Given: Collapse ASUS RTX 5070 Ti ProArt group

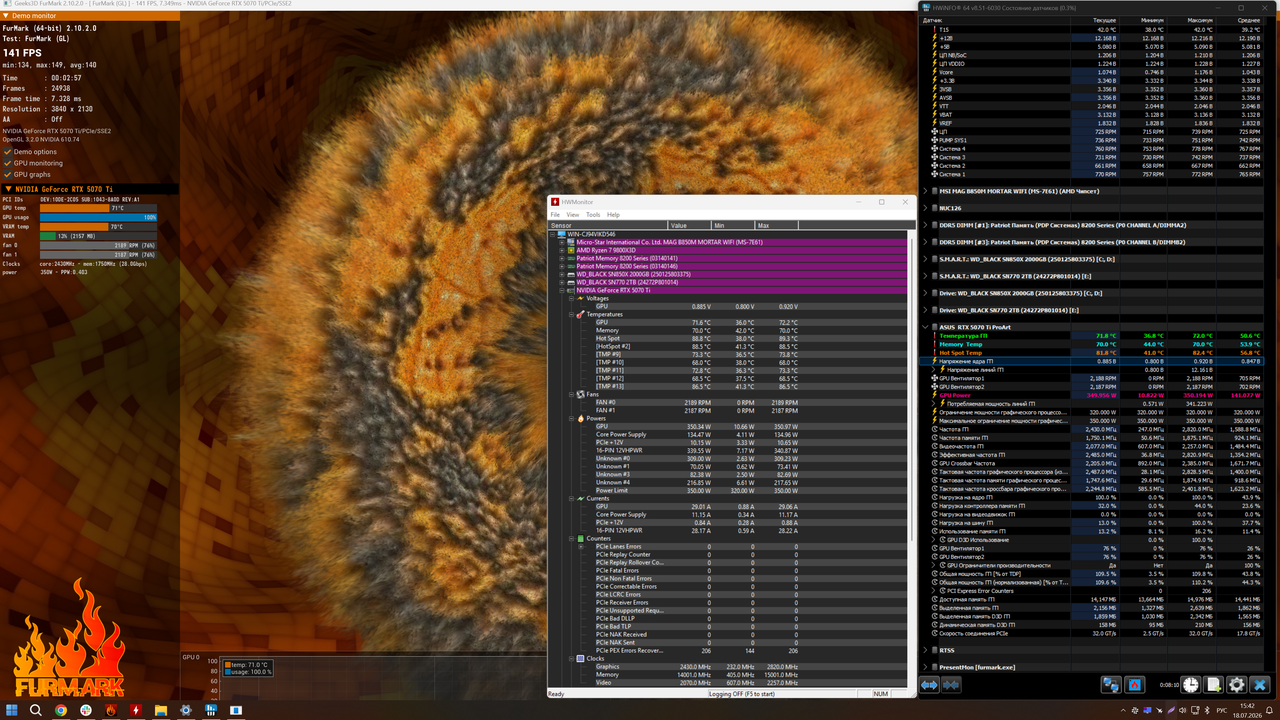Looking at the screenshot, I should point(924,327).
